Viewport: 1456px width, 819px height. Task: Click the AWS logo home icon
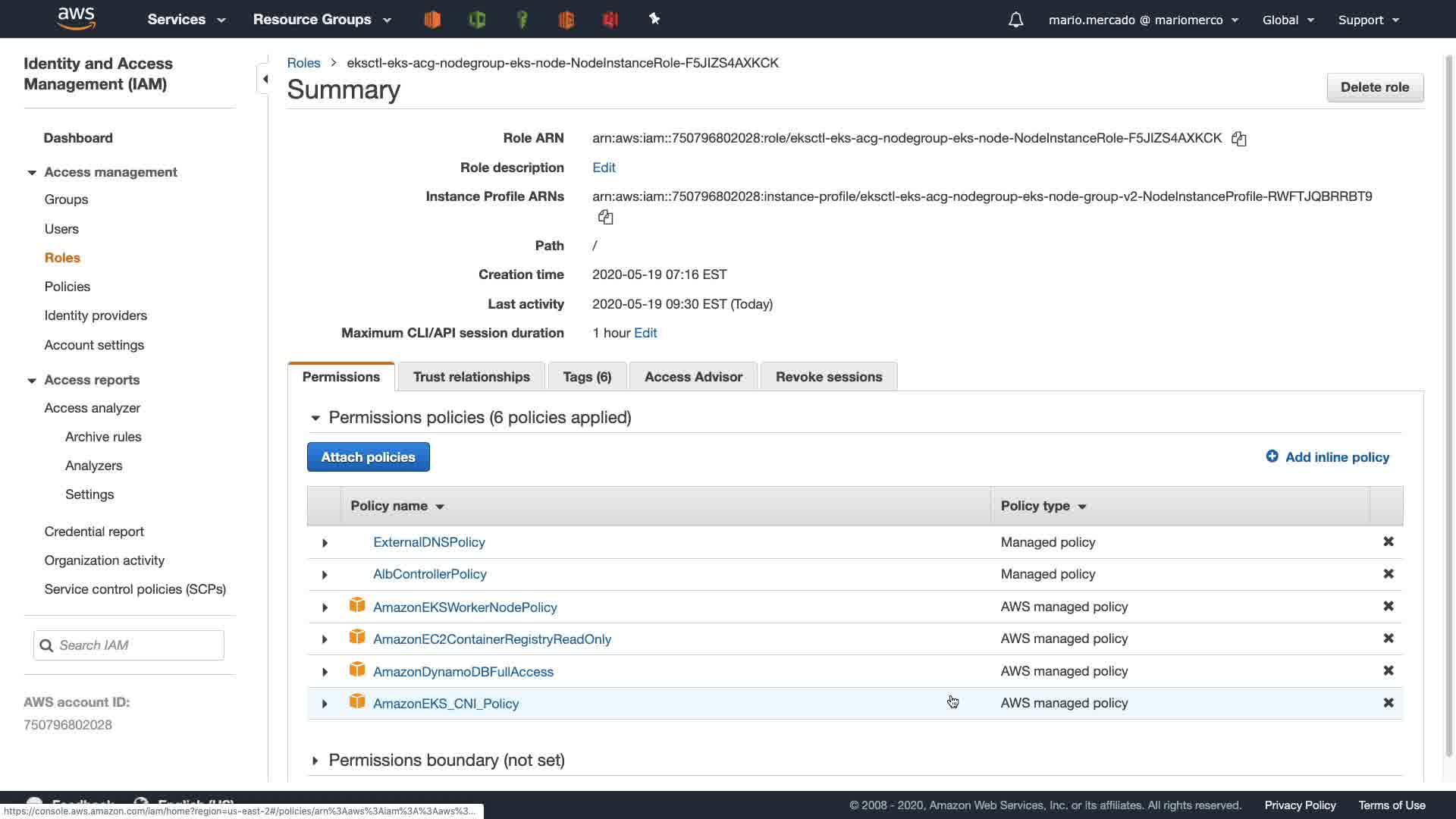tap(76, 18)
